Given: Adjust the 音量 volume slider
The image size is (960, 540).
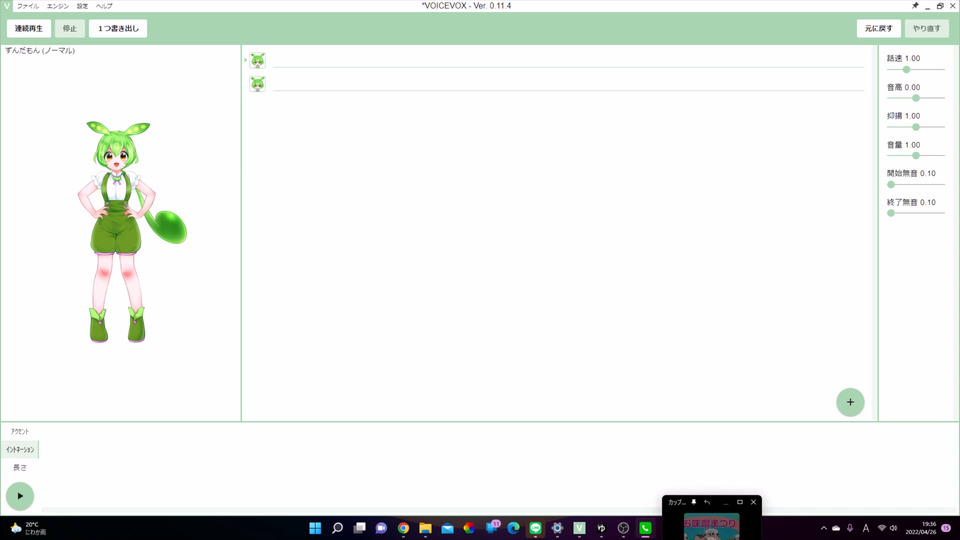Looking at the screenshot, I should point(916,156).
